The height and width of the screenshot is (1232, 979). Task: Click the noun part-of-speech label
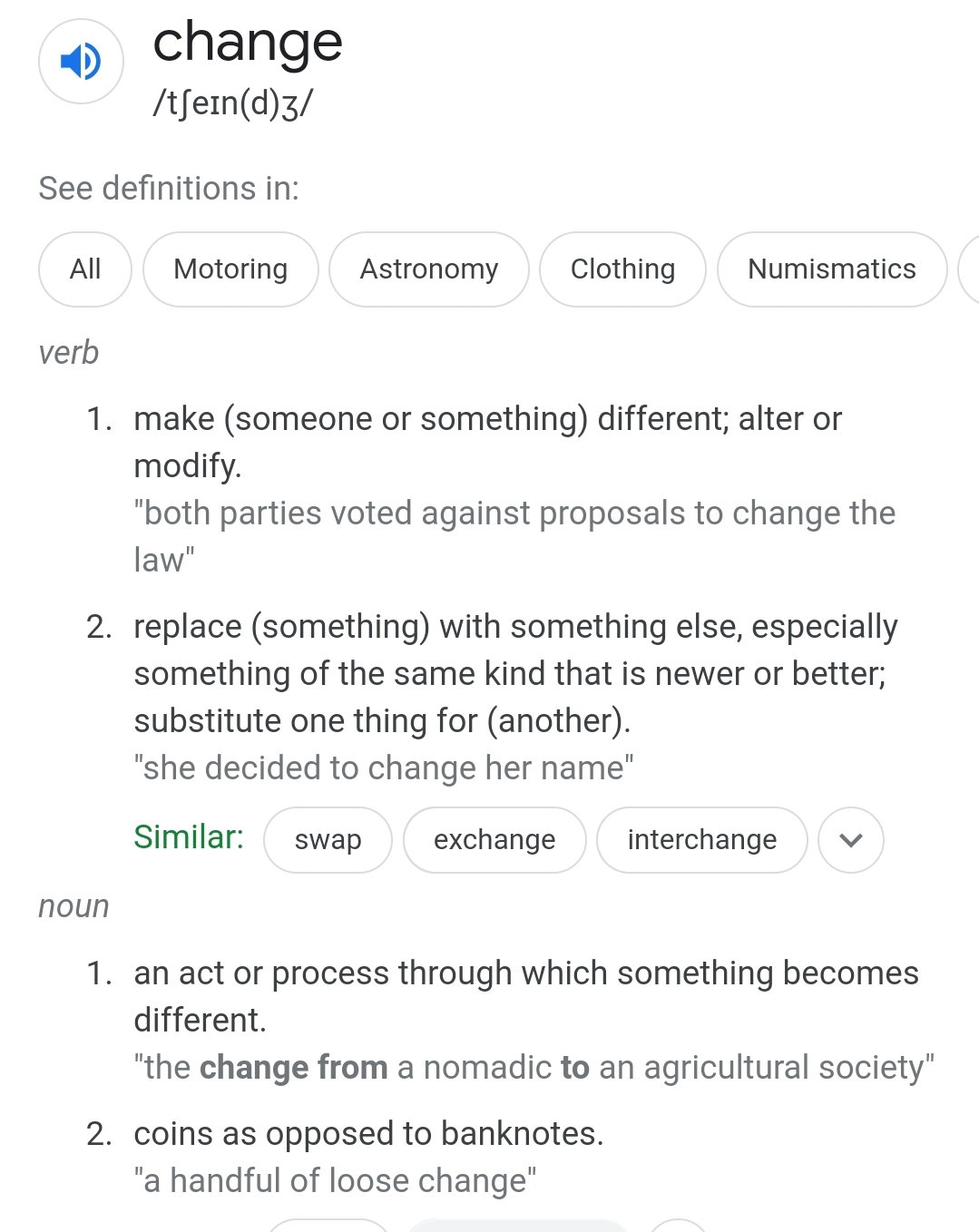[73, 906]
